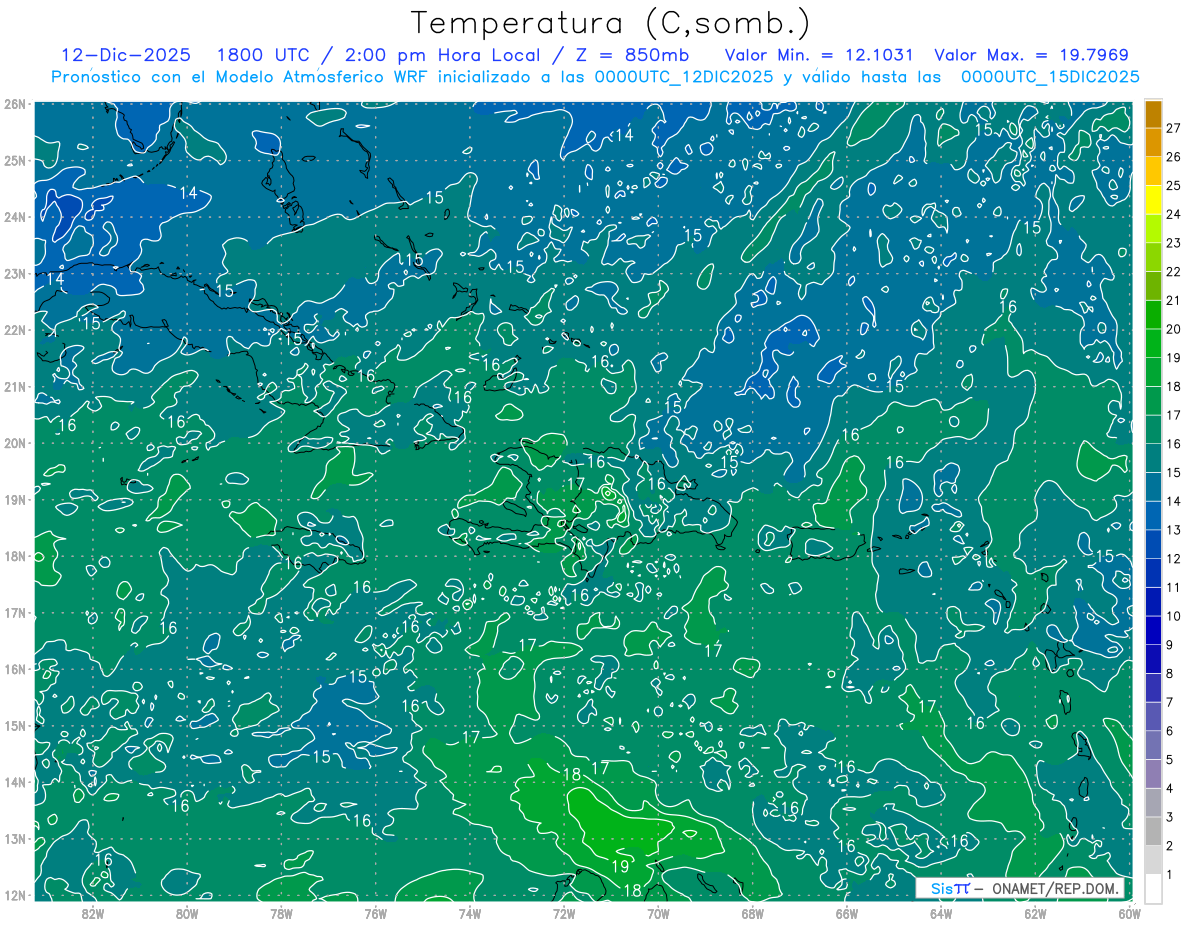1200x927 pixels.
Task: Click the longitude axis label 72W
Action: [x=564, y=913]
